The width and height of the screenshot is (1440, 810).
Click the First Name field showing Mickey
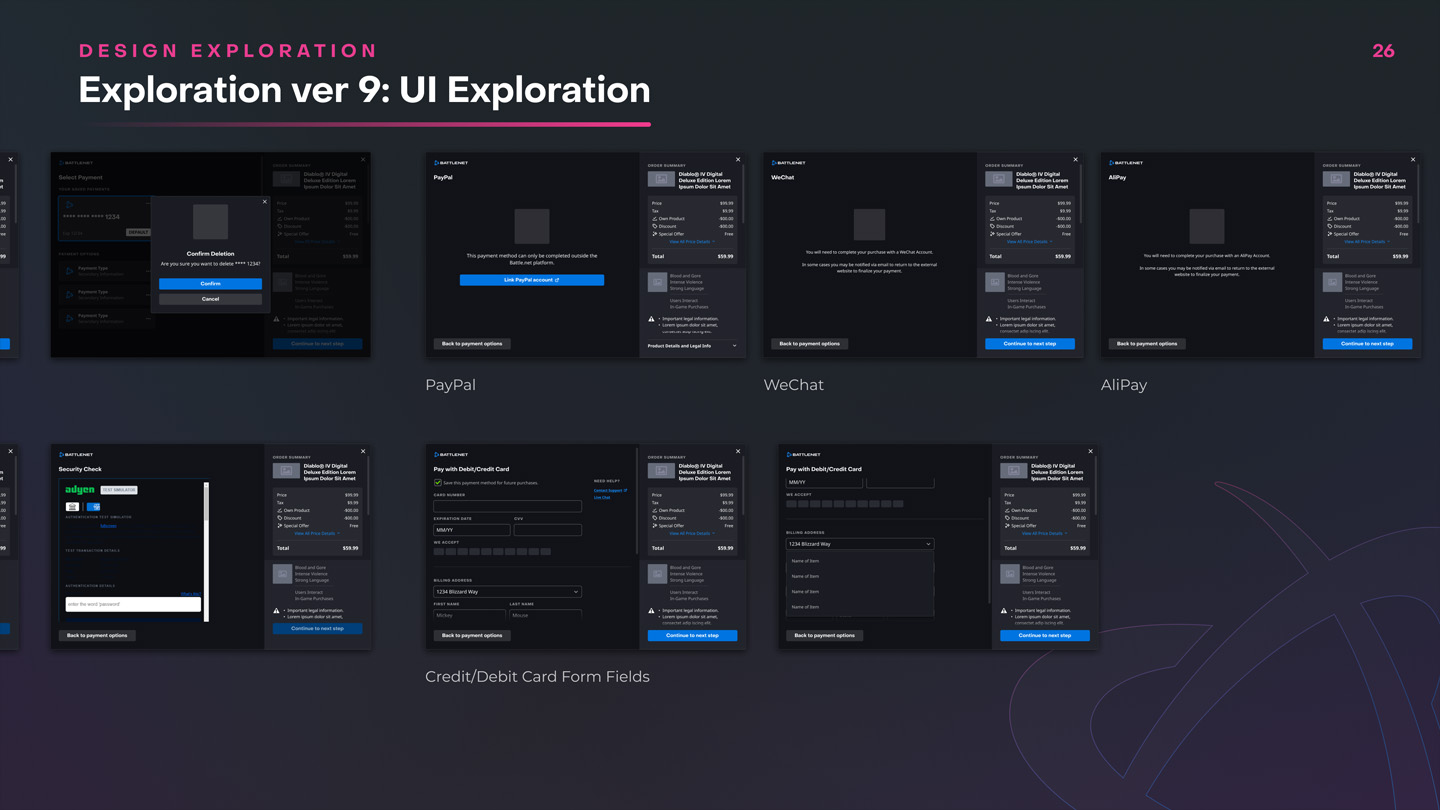469,615
